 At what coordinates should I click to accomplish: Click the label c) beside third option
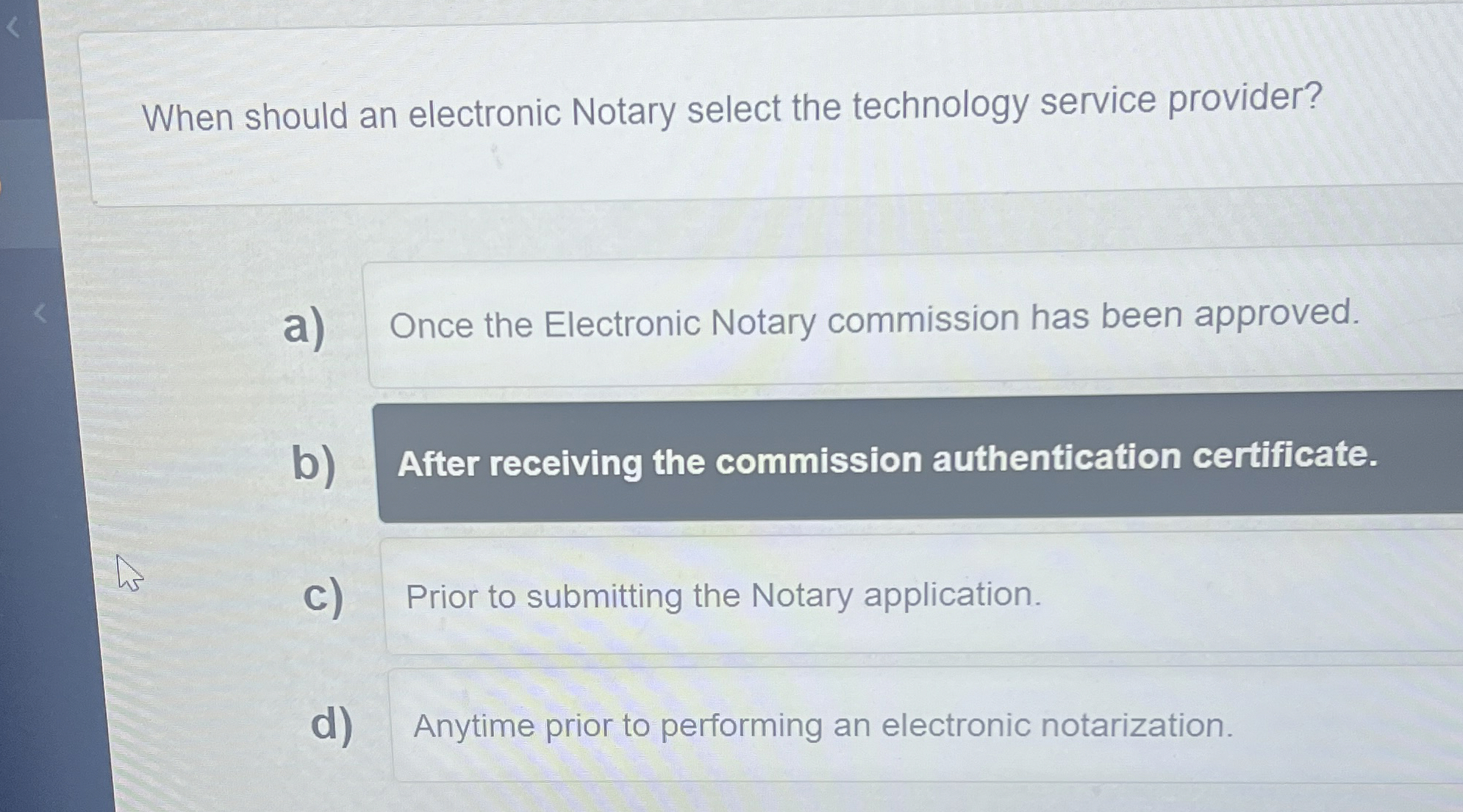coord(326,597)
